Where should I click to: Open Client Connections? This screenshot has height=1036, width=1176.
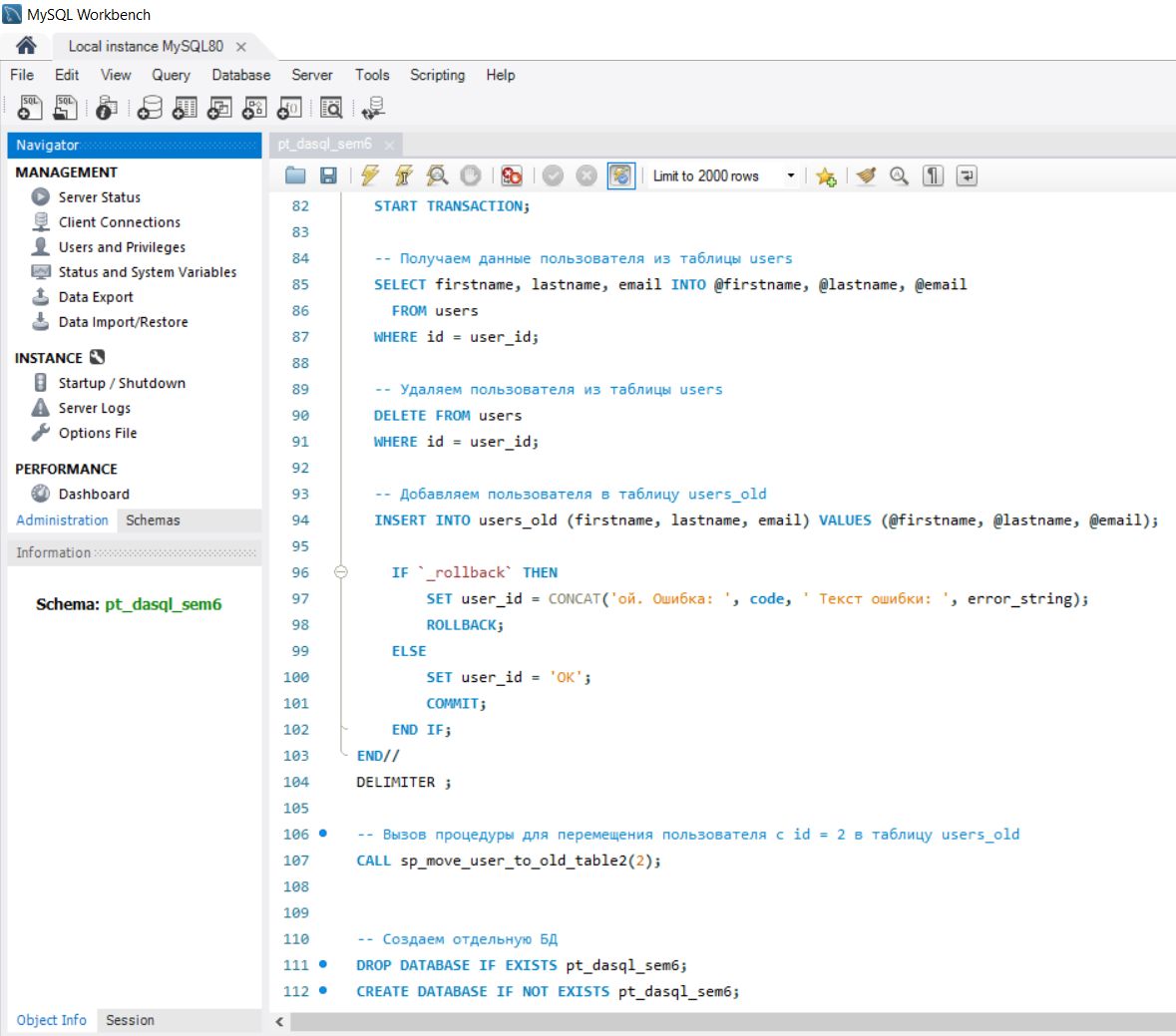120,222
